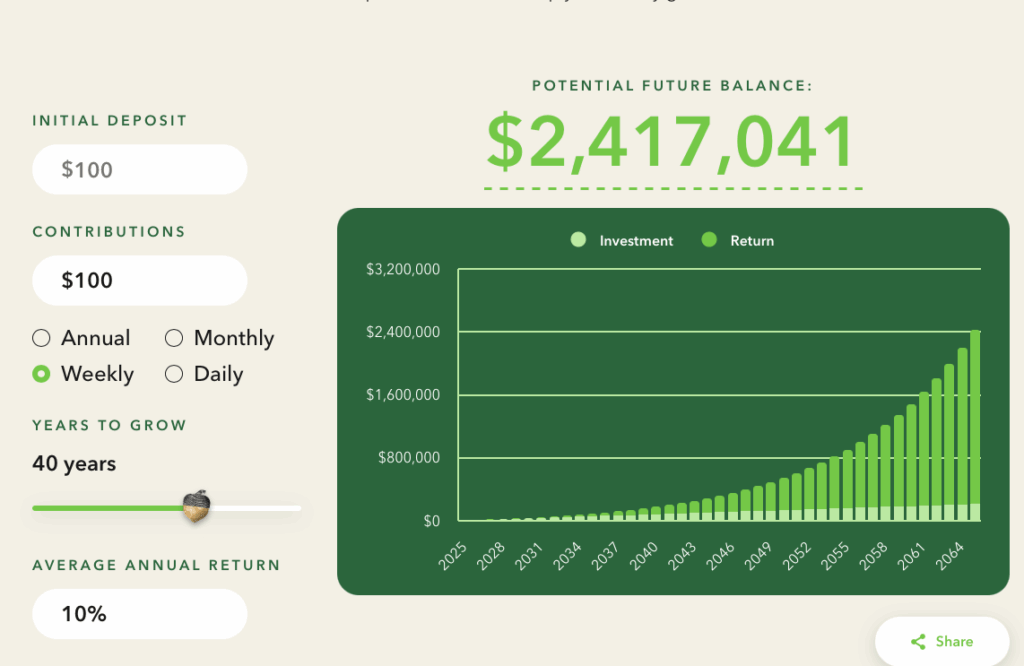
Task: Select the Annual contribution option
Action: tap(41, 338)
